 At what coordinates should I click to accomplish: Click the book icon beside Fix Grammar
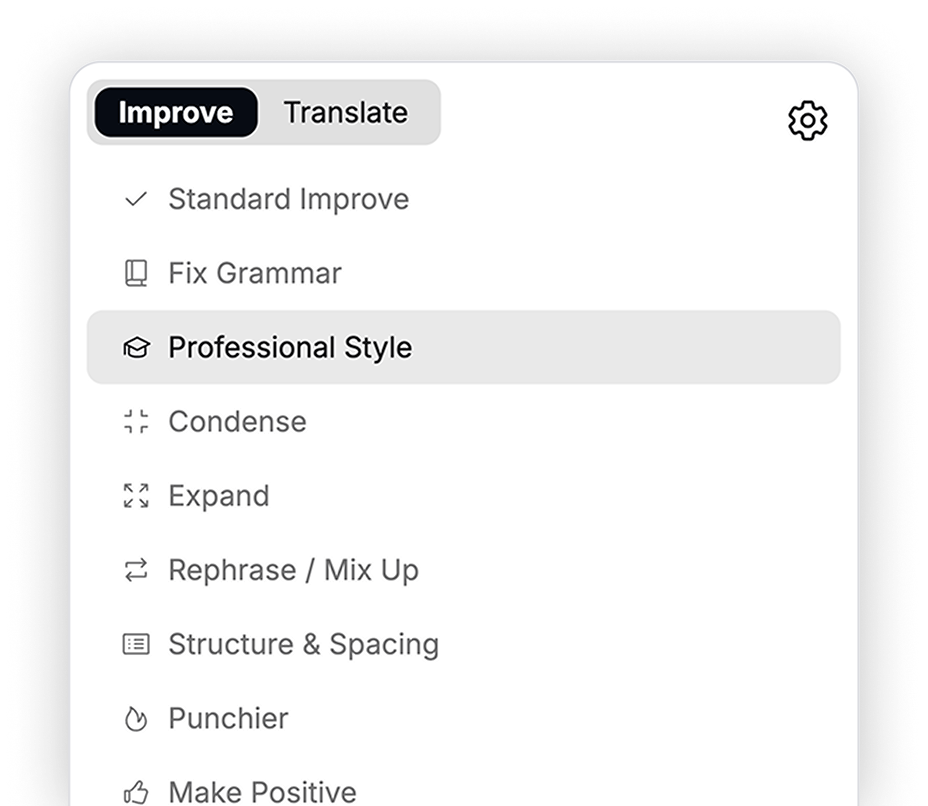point(136,273)
